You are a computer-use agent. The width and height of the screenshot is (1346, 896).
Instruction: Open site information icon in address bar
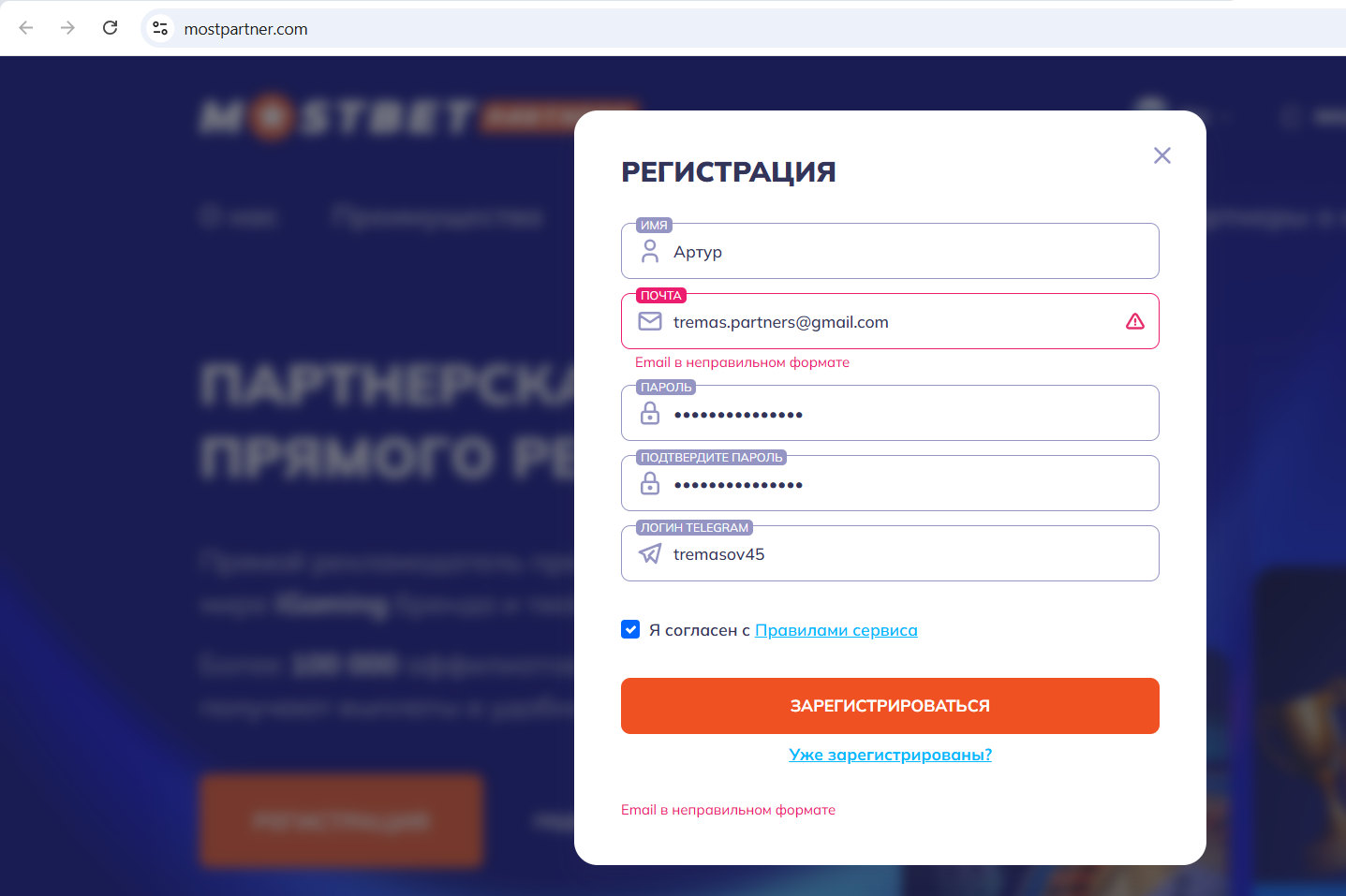click(x=160, y=28)
